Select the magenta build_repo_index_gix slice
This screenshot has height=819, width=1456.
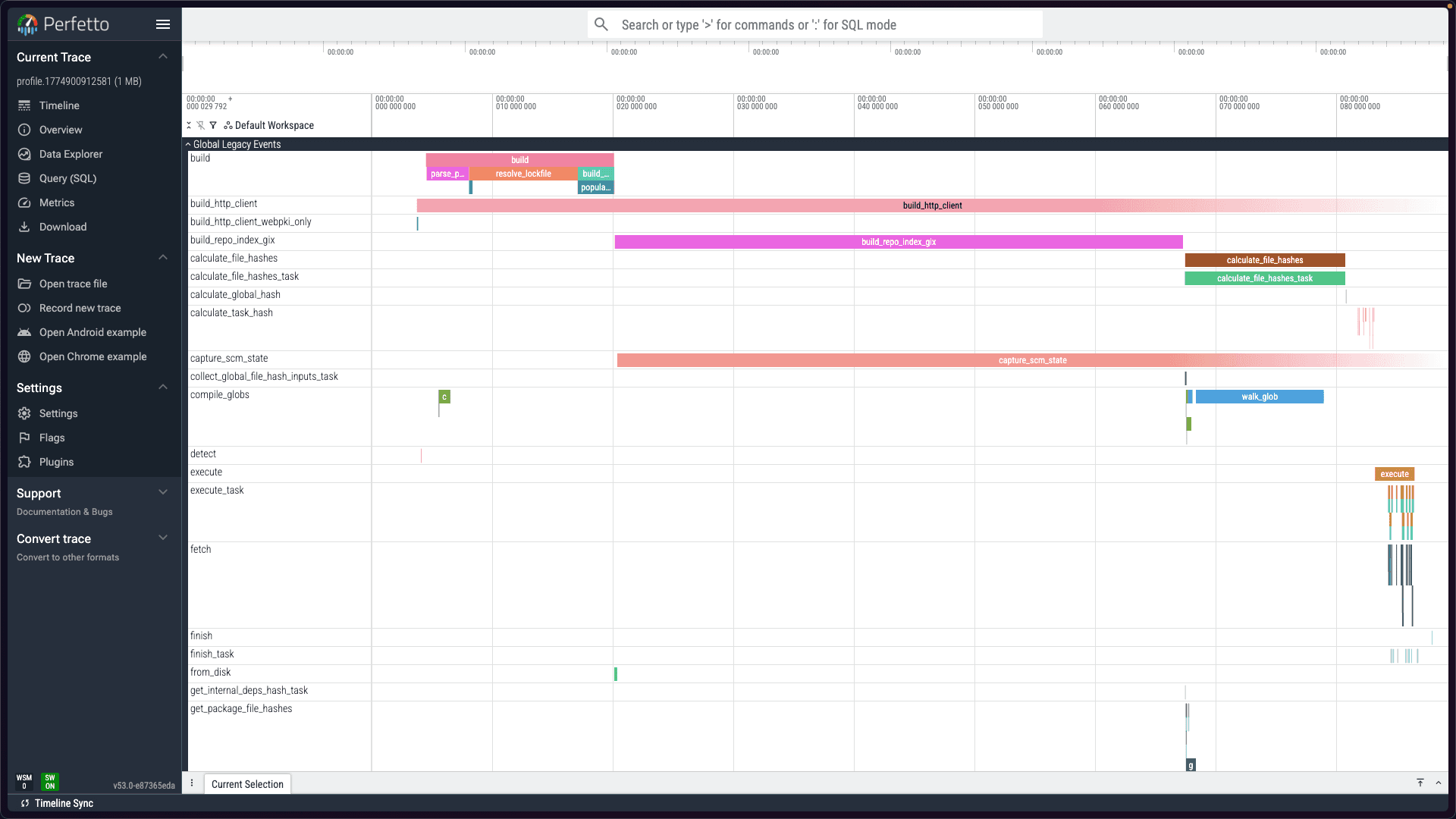[899, 242]
